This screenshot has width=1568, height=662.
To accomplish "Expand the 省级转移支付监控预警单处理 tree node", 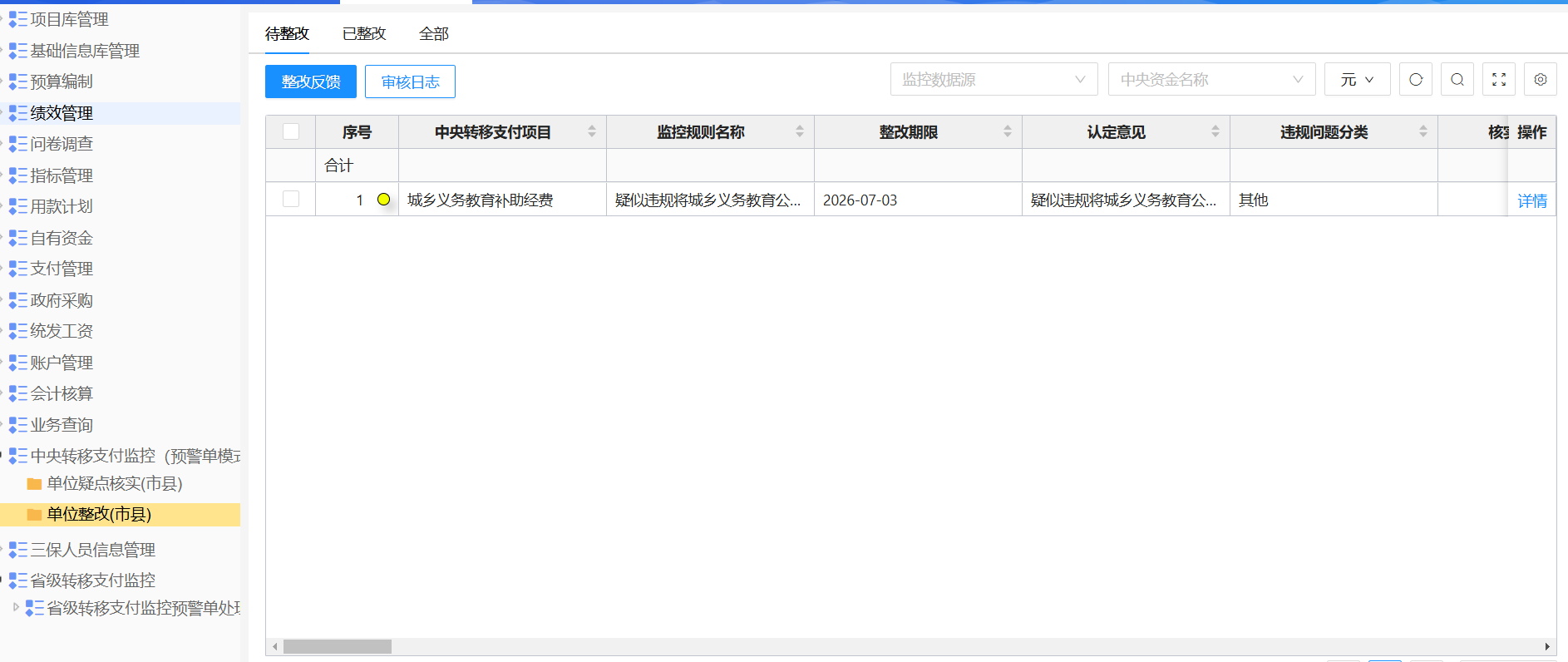I will click(x=16, y=607).
